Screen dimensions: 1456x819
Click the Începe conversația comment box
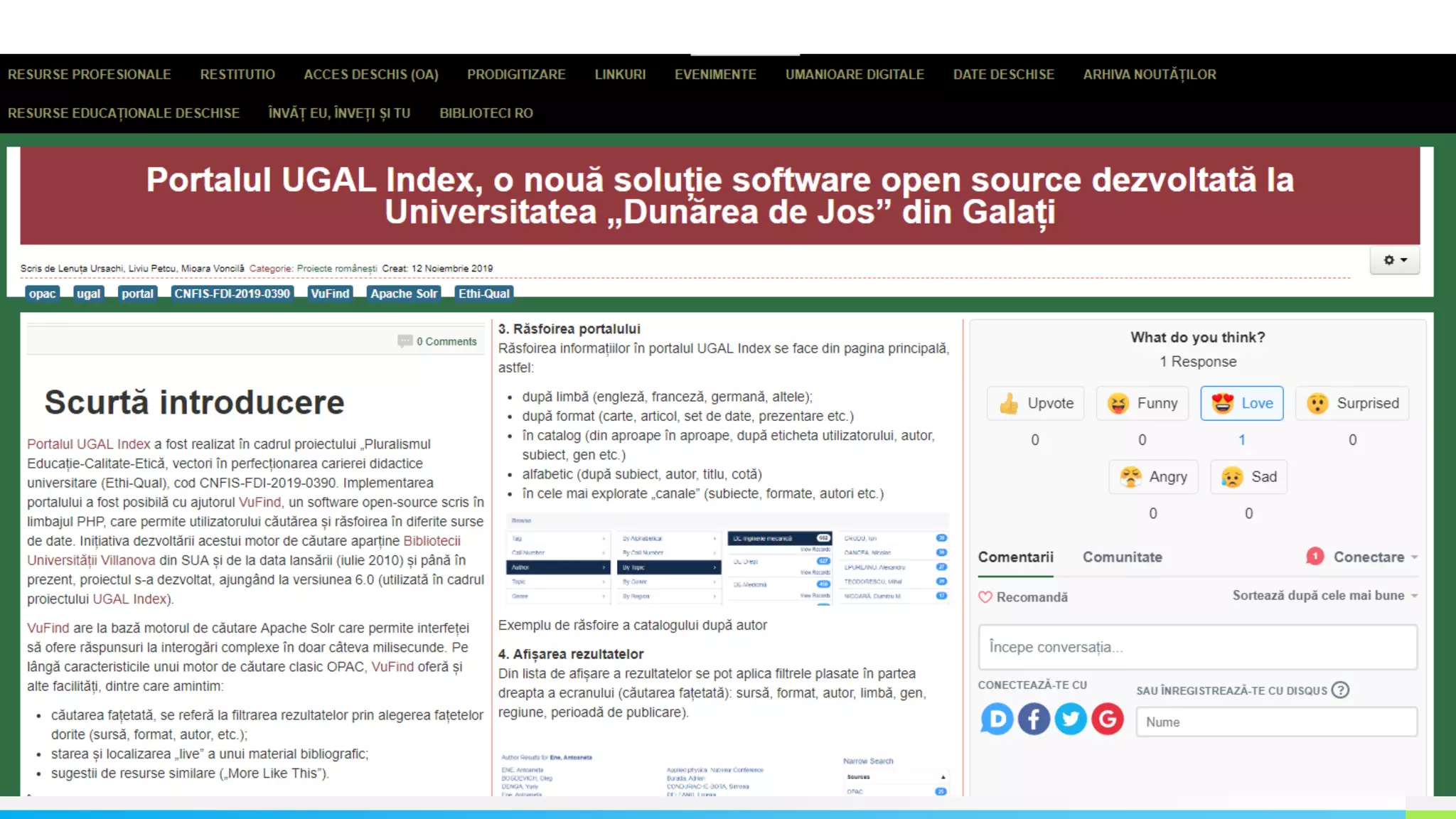(x=1197, y=647)
